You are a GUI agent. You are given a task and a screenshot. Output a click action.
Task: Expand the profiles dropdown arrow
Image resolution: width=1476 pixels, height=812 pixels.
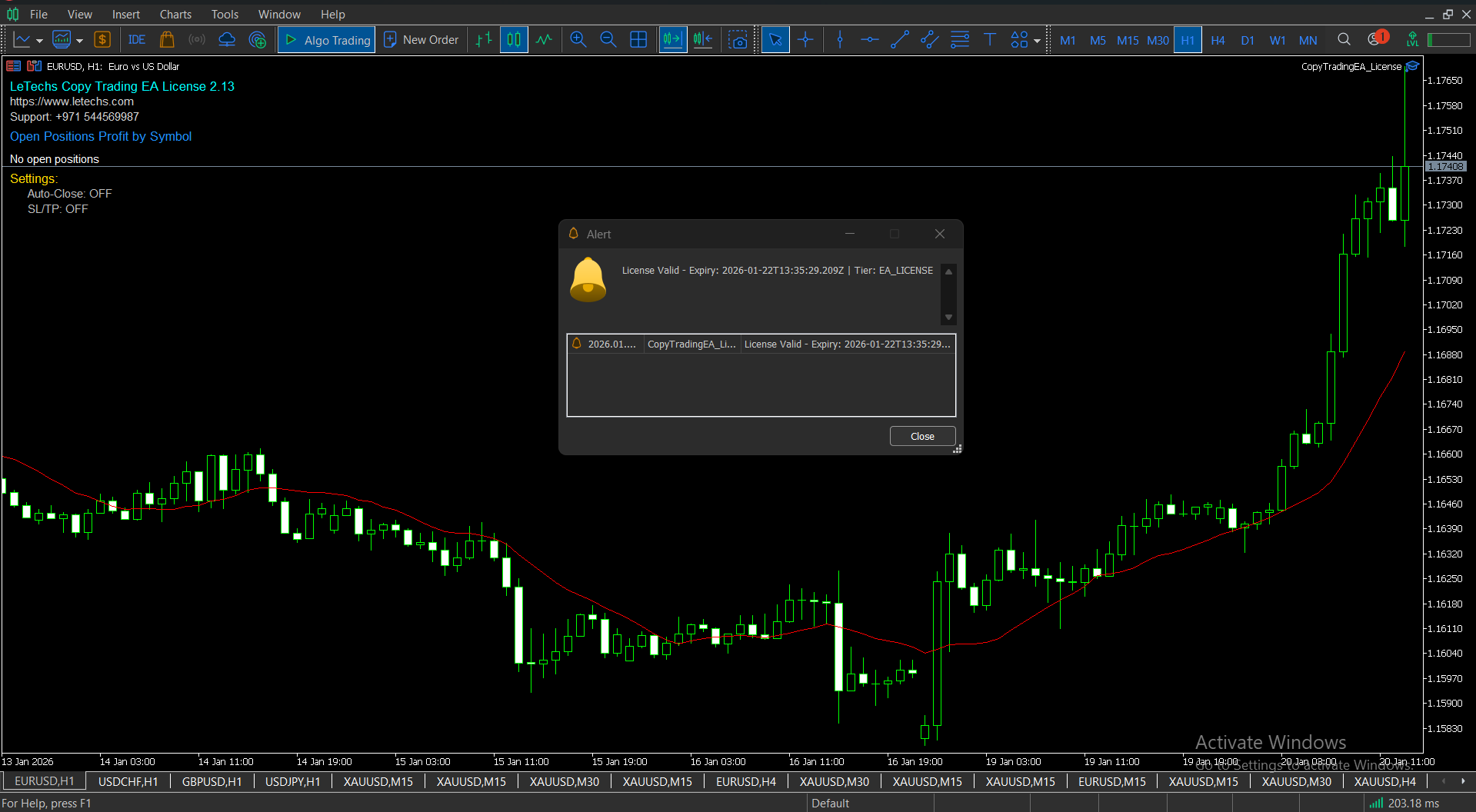(79, 41)
